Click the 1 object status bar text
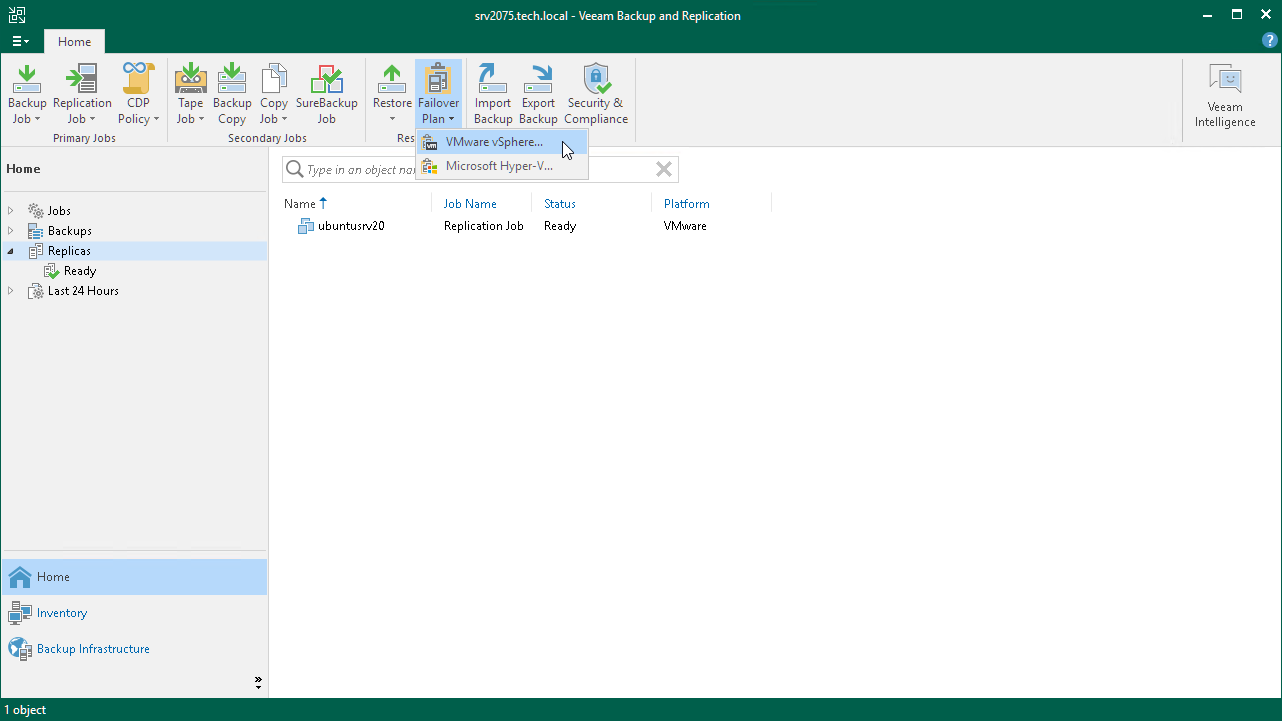Viewport: 1282px width, 721px height. click(x=26, y=710)
